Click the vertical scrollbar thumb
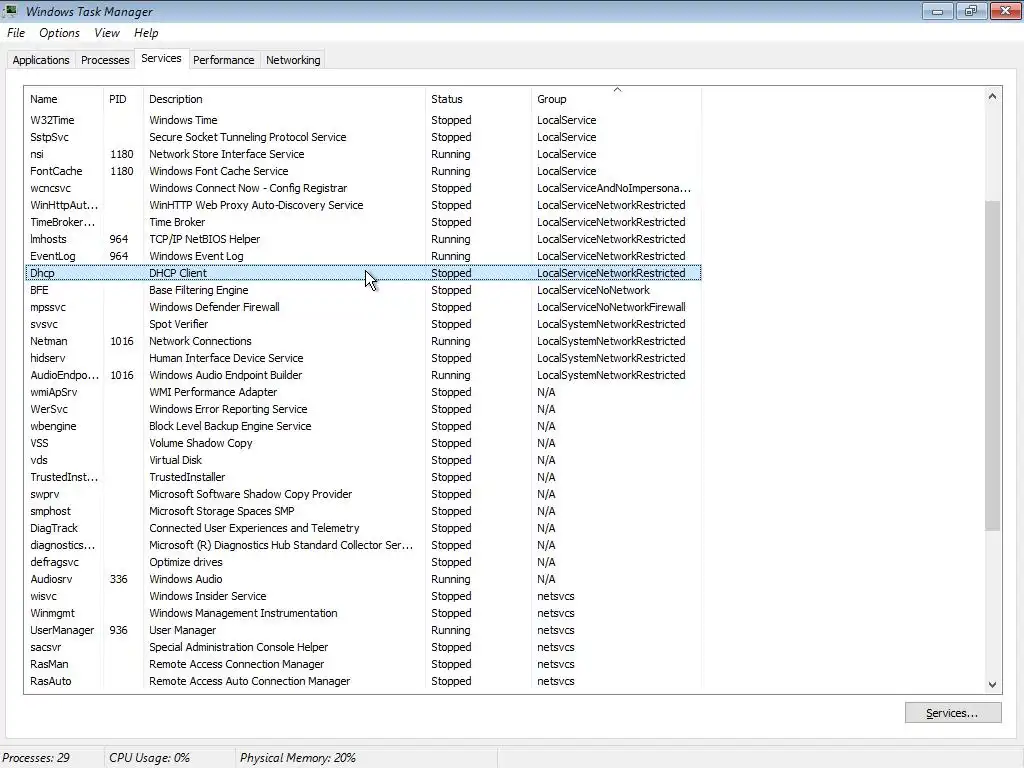The width and height of the screenshot is (1024, 768). (x=993, y=366)
